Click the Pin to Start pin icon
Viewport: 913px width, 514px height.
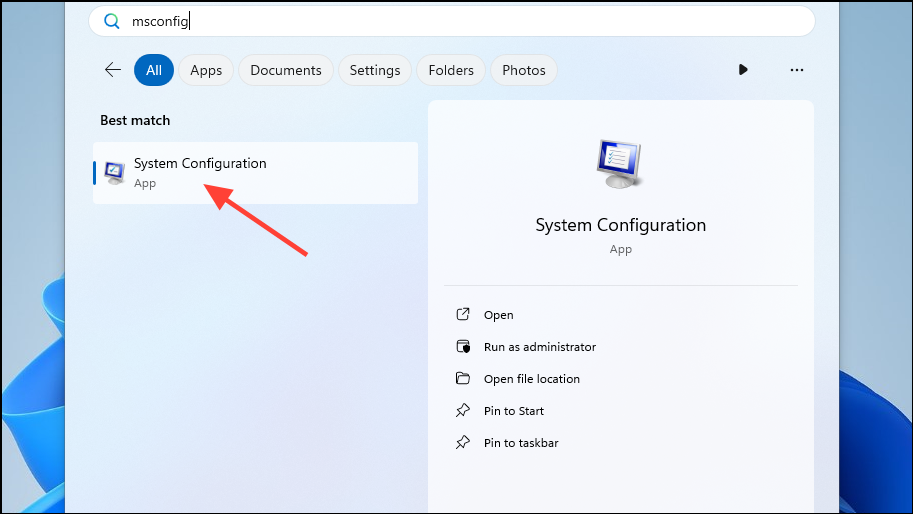pos(462,410)
